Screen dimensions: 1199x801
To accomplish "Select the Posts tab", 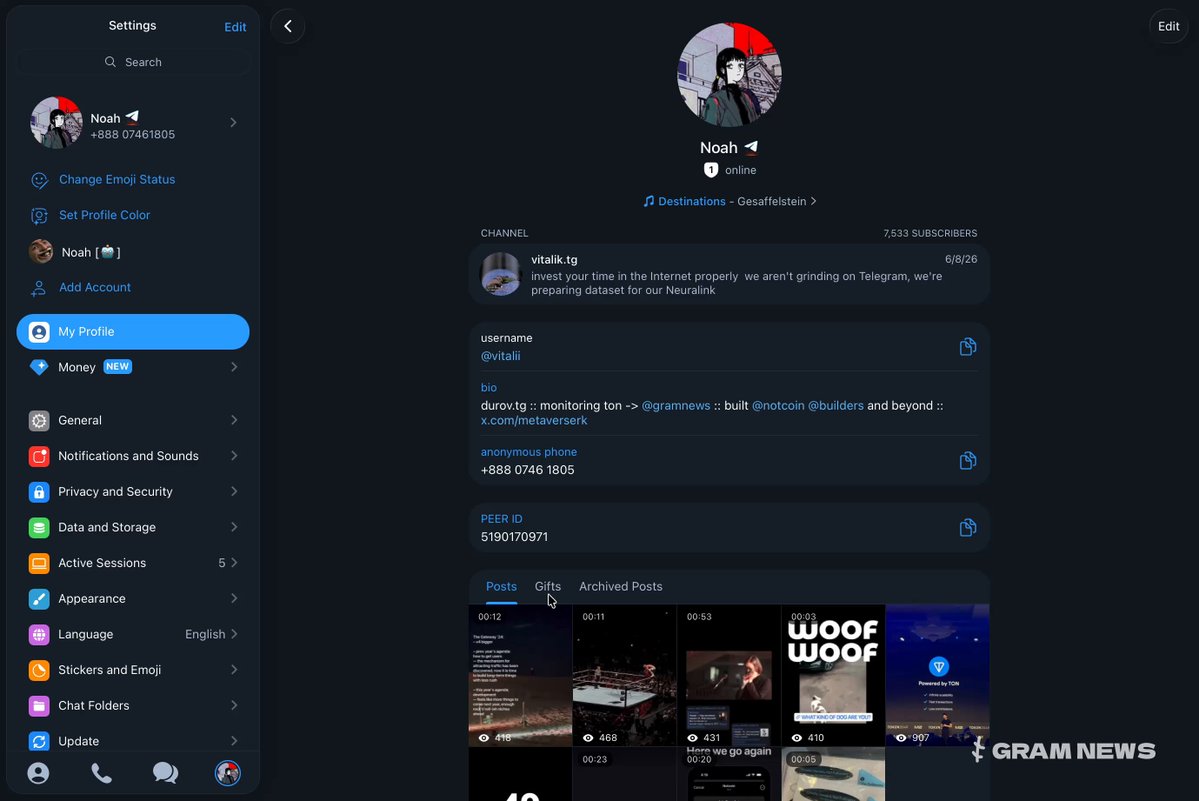I will (501, 586).
